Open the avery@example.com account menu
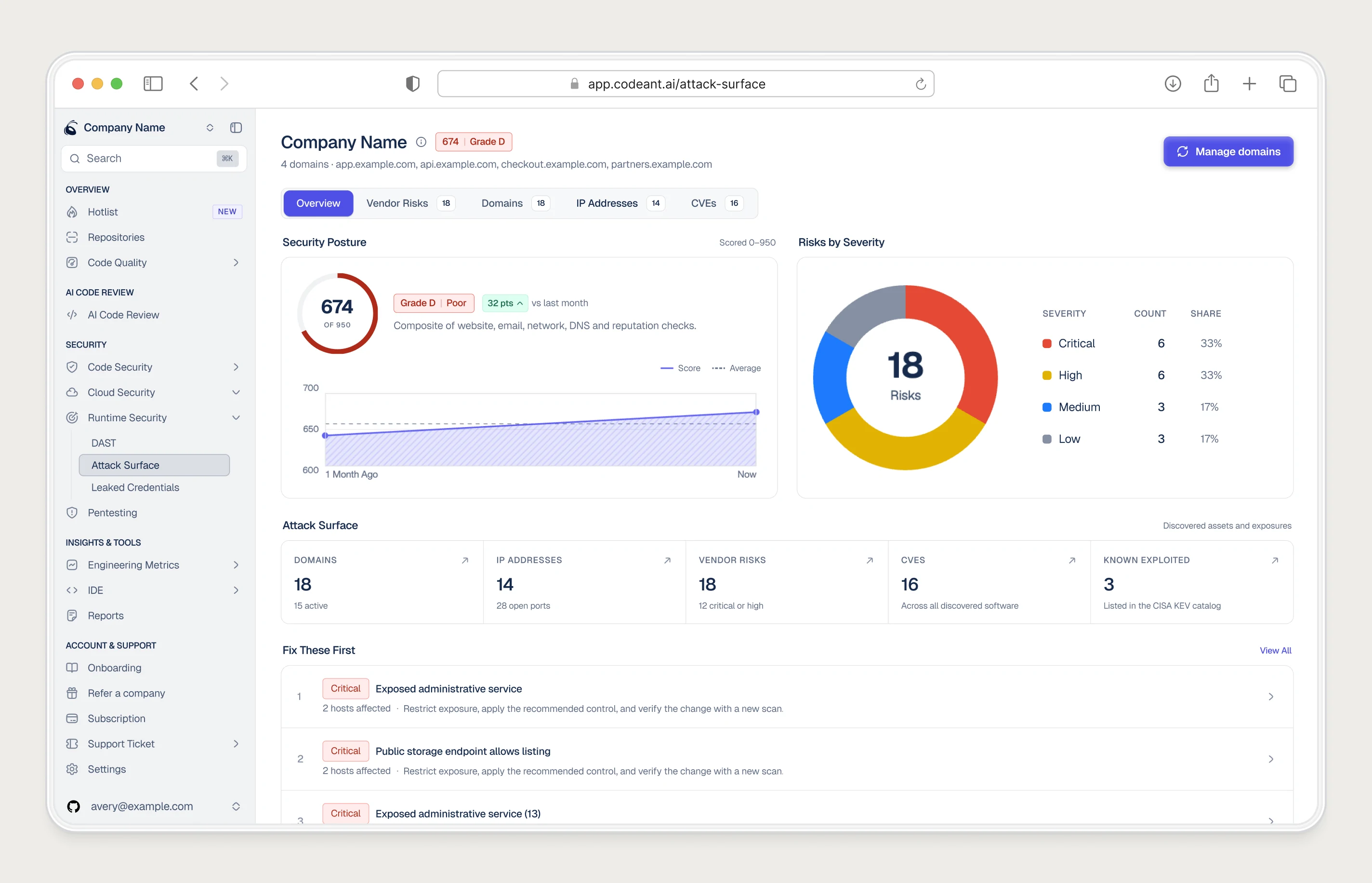 [x=154, y=806]
